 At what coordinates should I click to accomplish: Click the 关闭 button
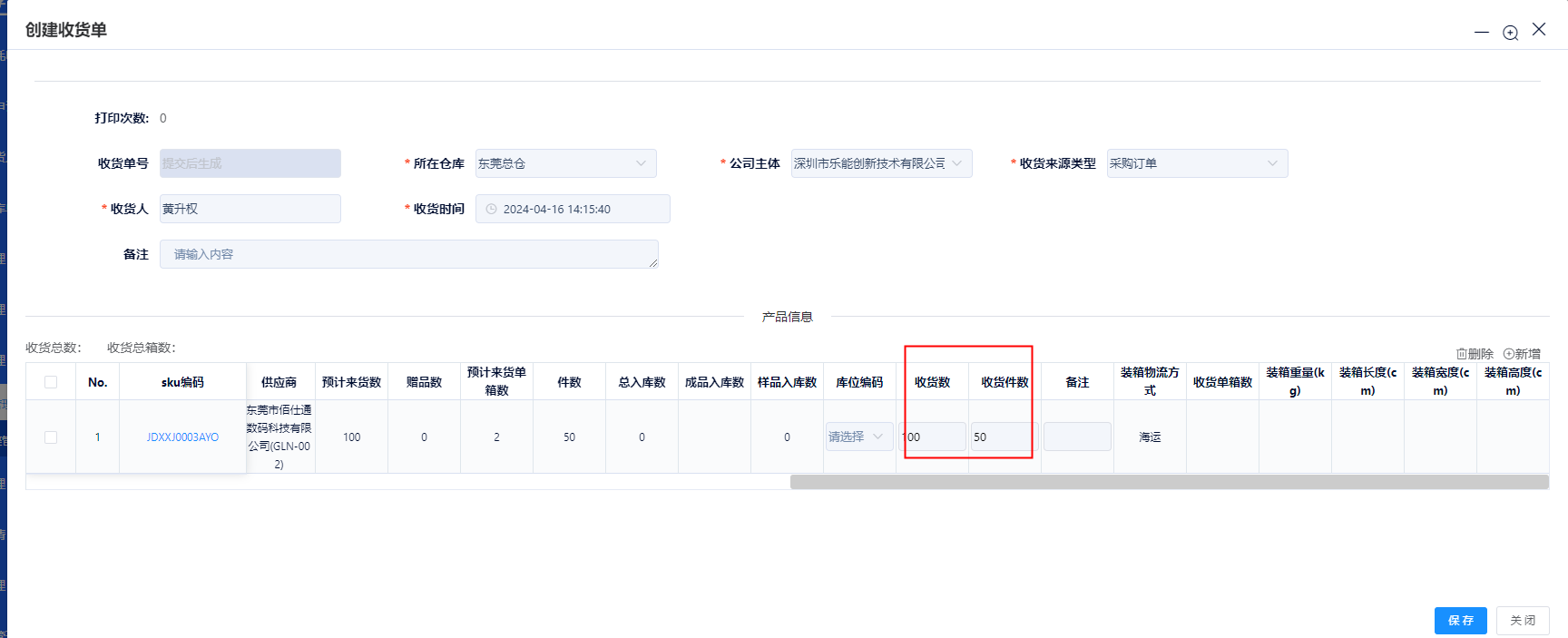pyautogui.click(x=1522, y=621)
